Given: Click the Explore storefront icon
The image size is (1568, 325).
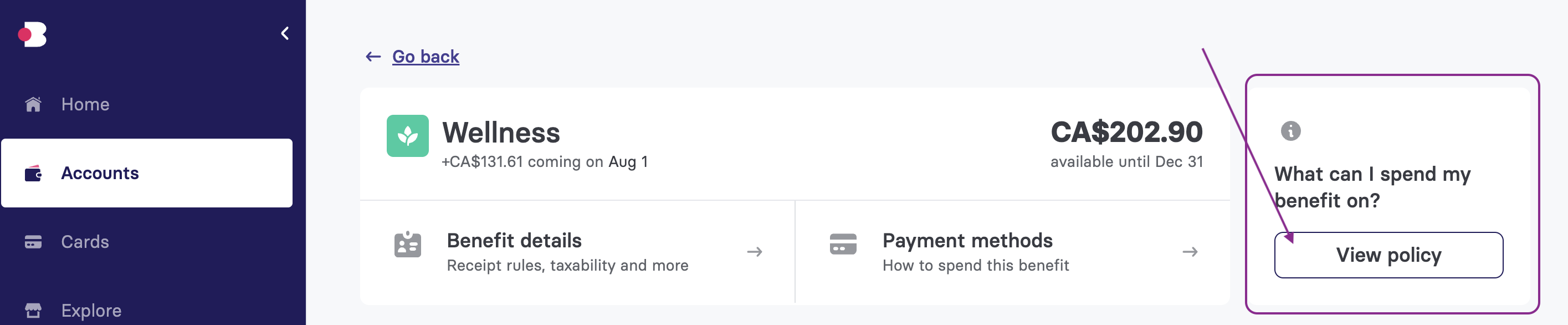Looking at the screenshot, I should click(x=33, y=311).
